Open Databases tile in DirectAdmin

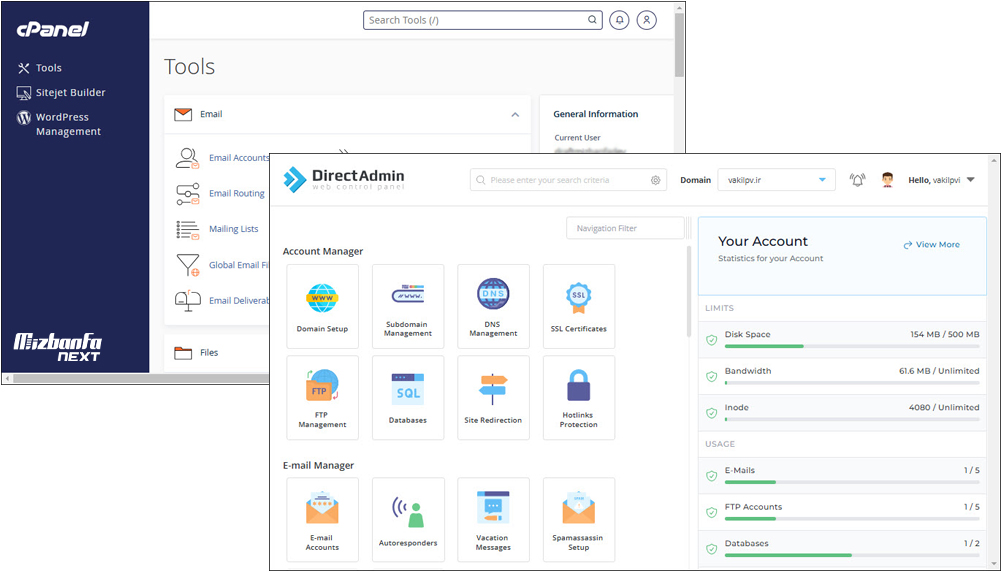[x=408, y=397]
